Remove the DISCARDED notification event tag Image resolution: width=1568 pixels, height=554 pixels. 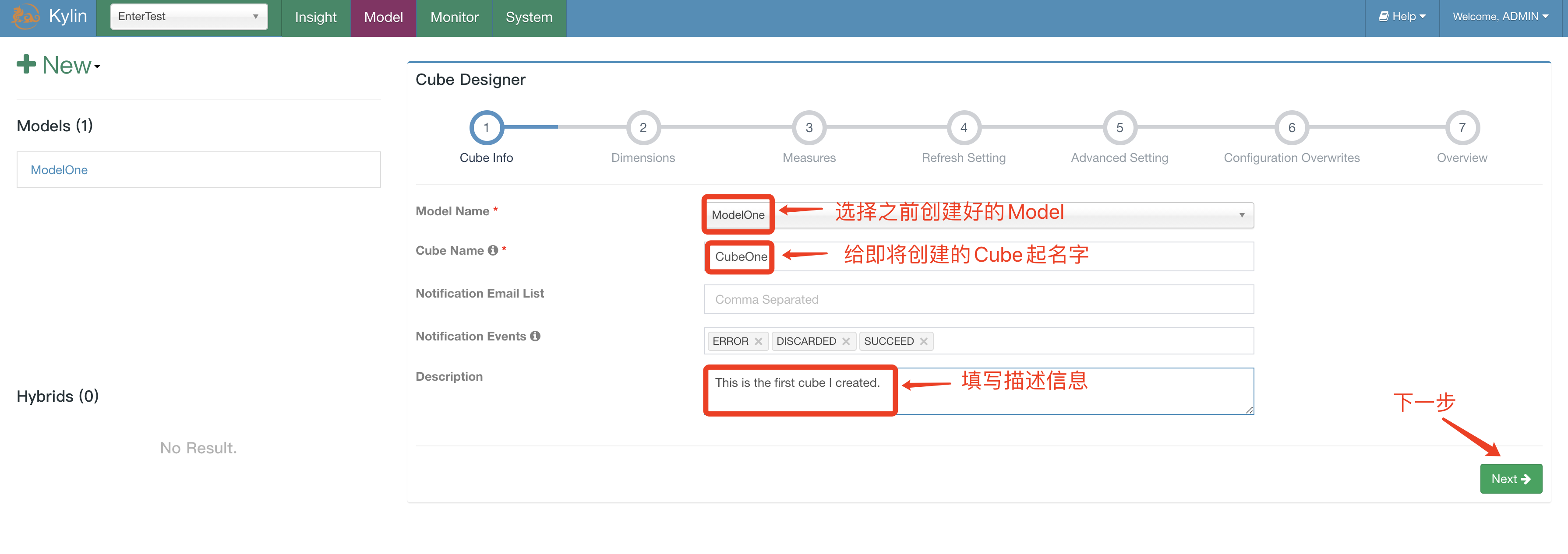point(846,342)
